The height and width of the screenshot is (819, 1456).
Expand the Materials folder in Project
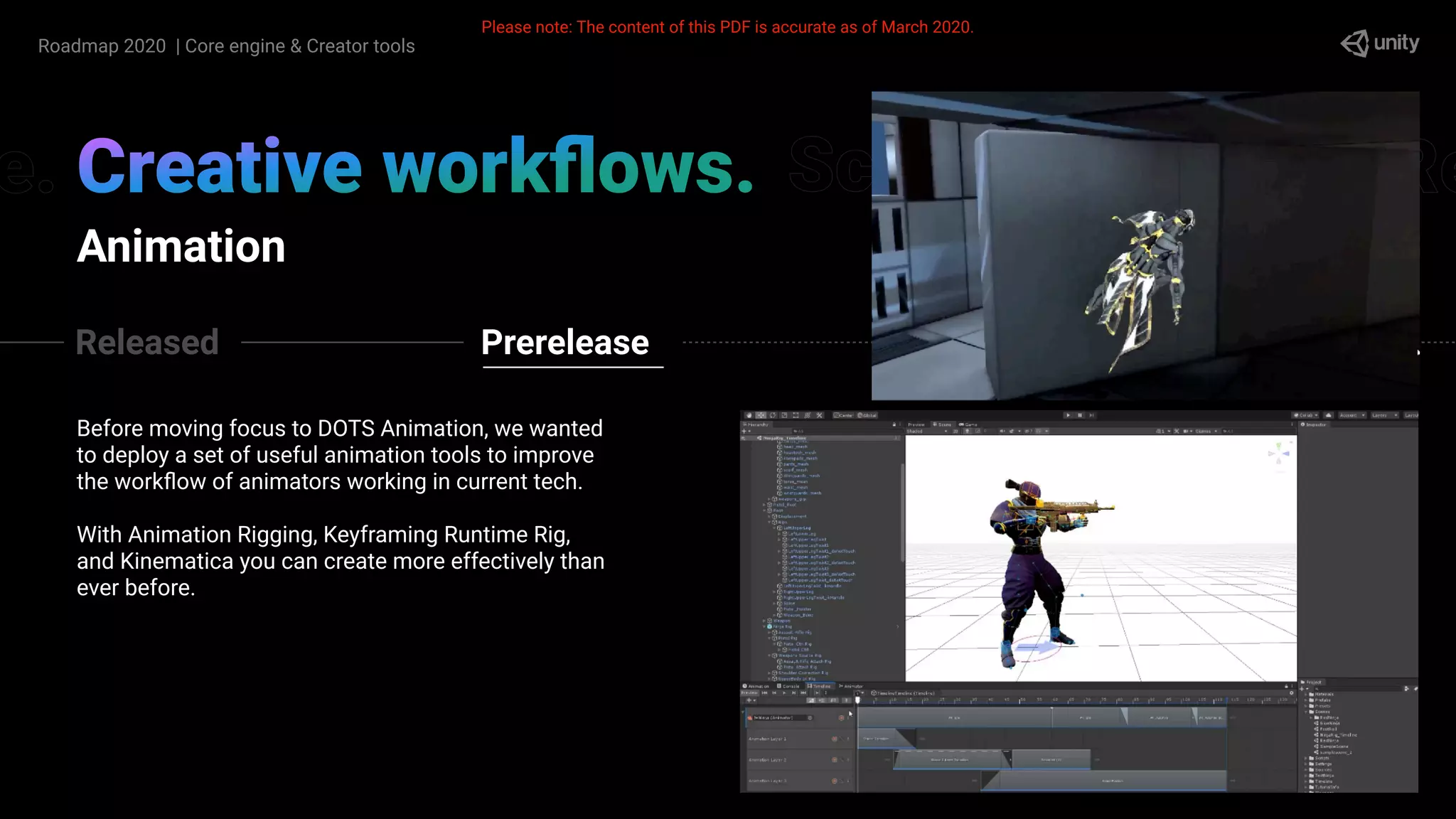pos(1306,695)
